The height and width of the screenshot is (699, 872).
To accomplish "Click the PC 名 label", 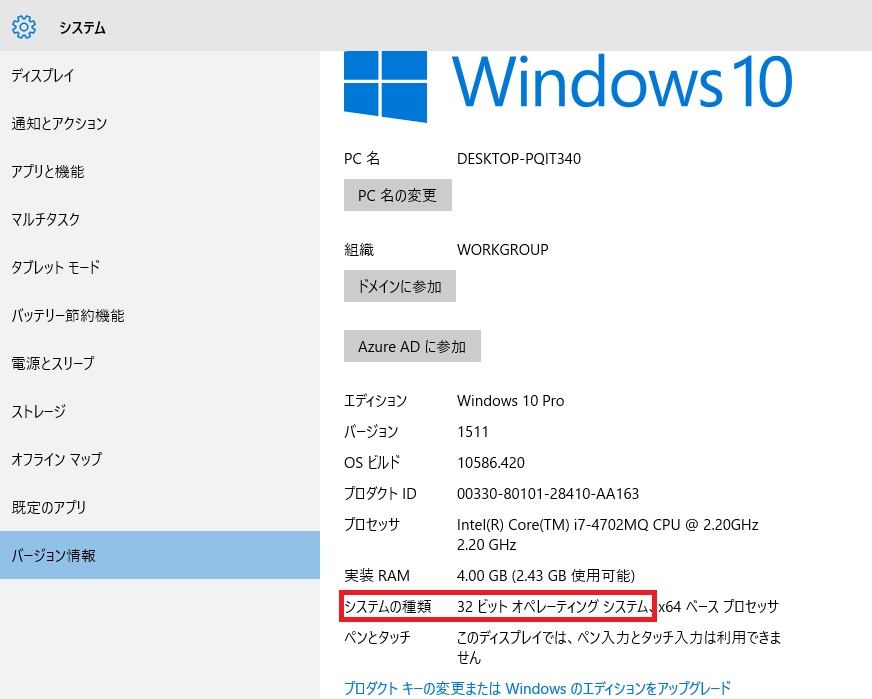I will [362, 158].
